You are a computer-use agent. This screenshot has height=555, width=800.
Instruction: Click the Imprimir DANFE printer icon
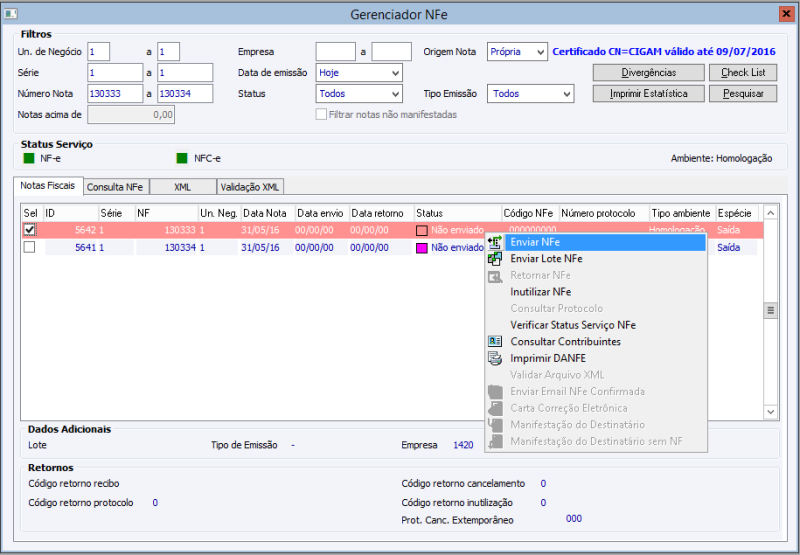pos(495,358)
